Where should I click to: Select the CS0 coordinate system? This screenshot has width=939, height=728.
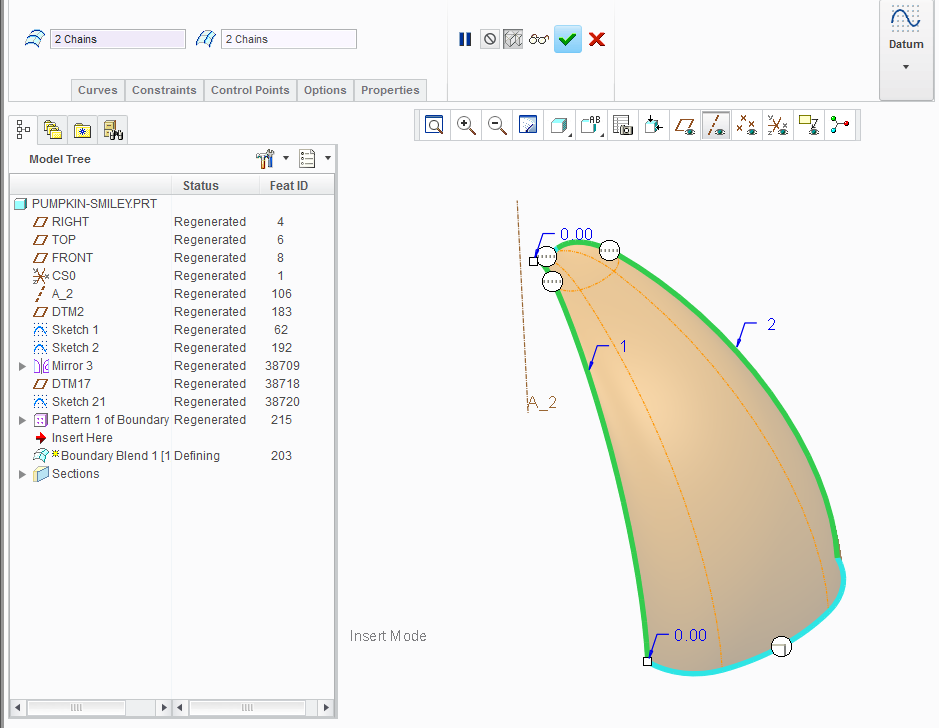pyautogui.click(x=63, y=275)
